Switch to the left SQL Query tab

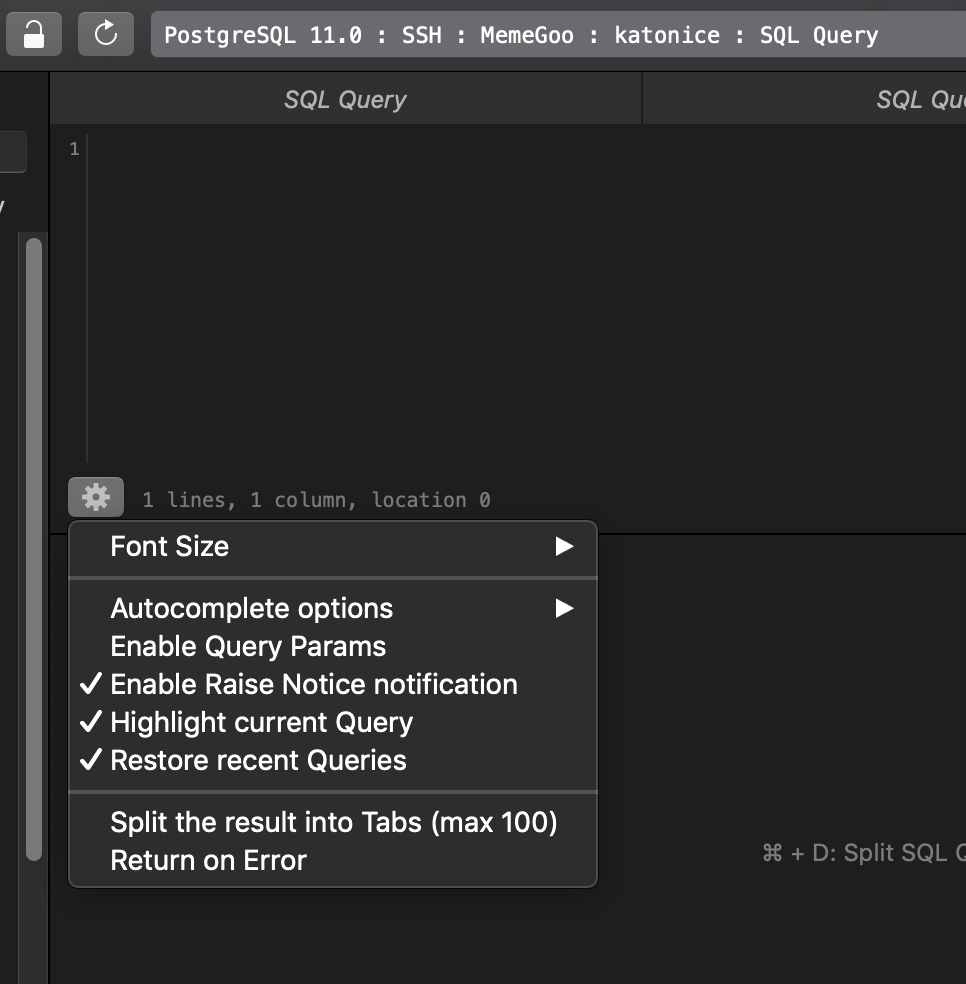(x=345, y=99)
